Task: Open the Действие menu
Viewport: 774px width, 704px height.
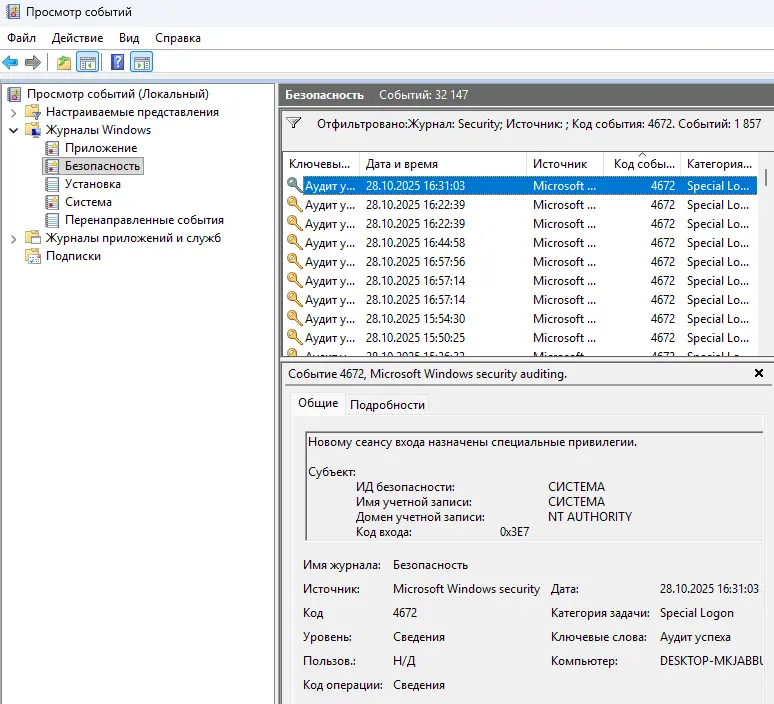Action: coord(77,38)
